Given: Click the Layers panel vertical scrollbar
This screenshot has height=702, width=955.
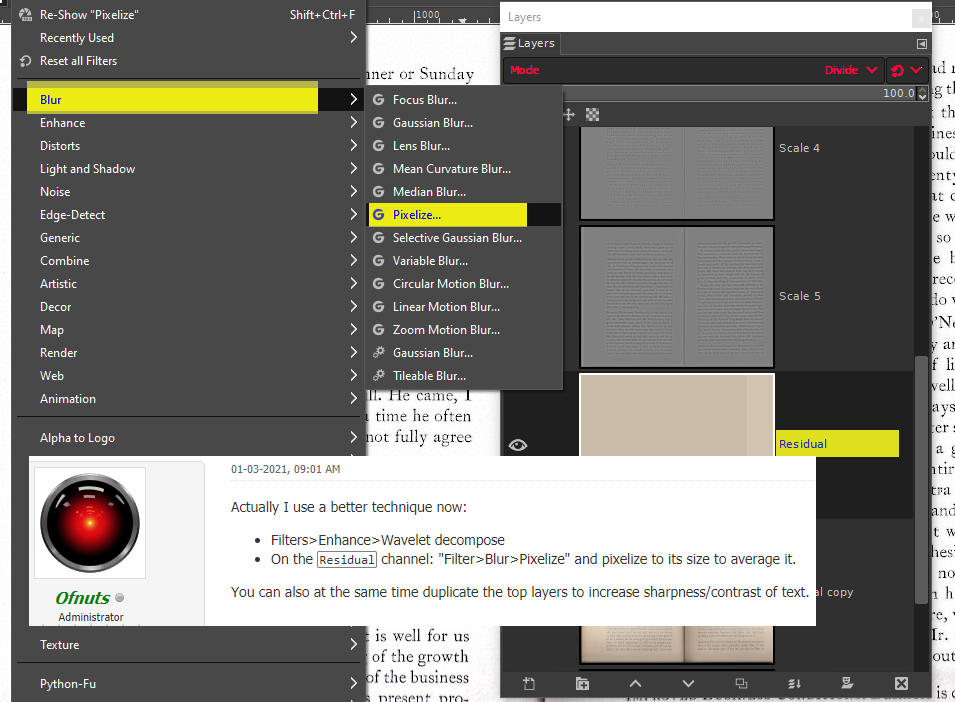Looking at the screenshot, I should click(922, 480).
